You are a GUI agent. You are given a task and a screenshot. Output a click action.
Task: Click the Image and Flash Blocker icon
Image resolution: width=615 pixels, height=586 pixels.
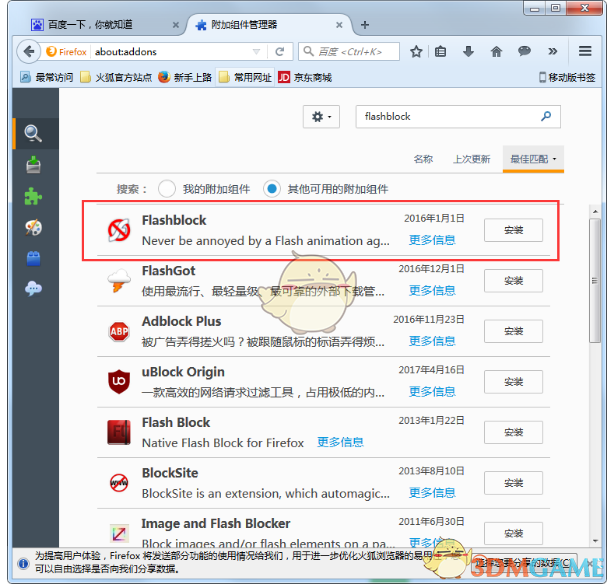(119, 533)
